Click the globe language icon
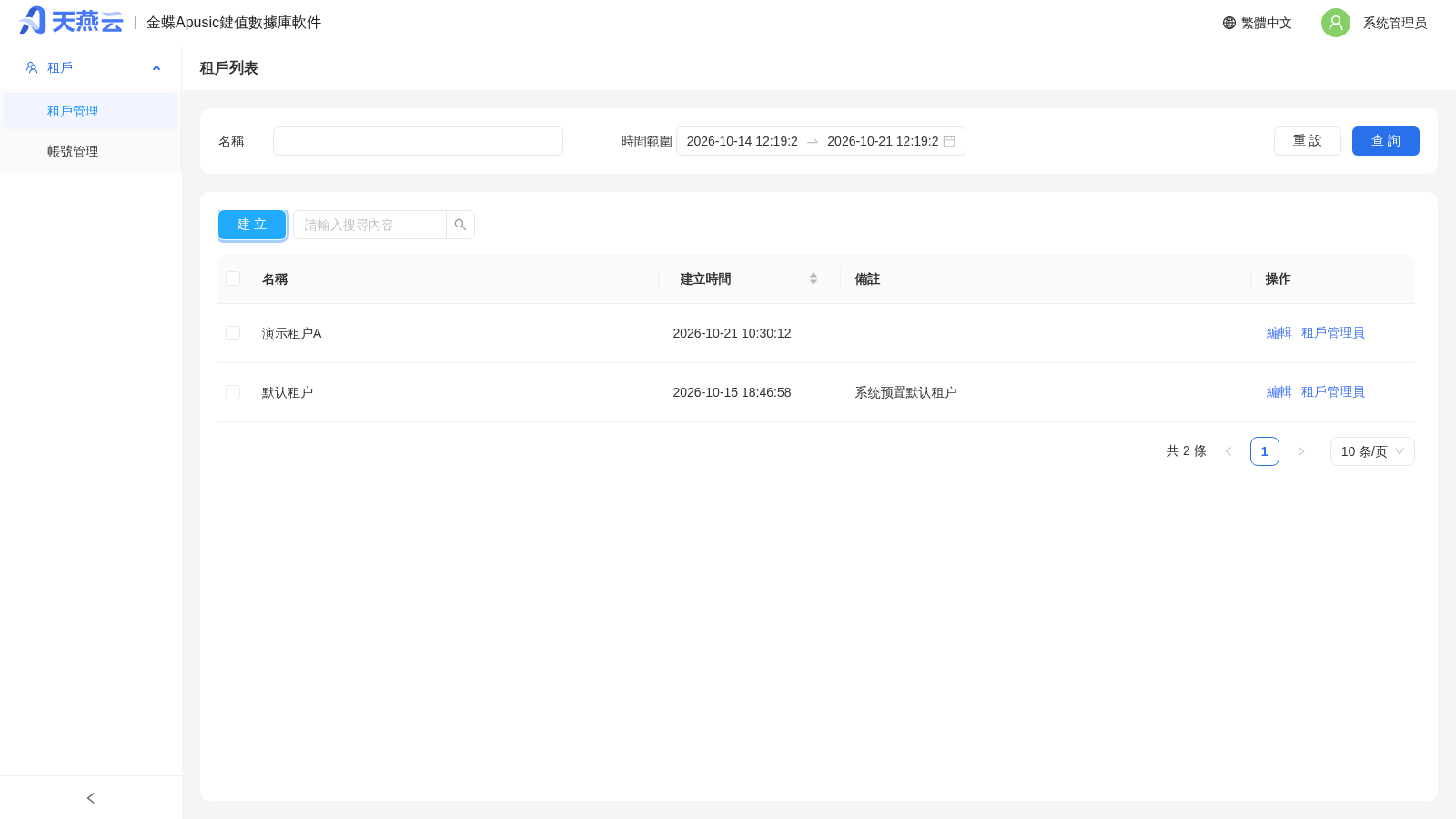The width and height of the screenshot is (1456, 819). 1229,23
